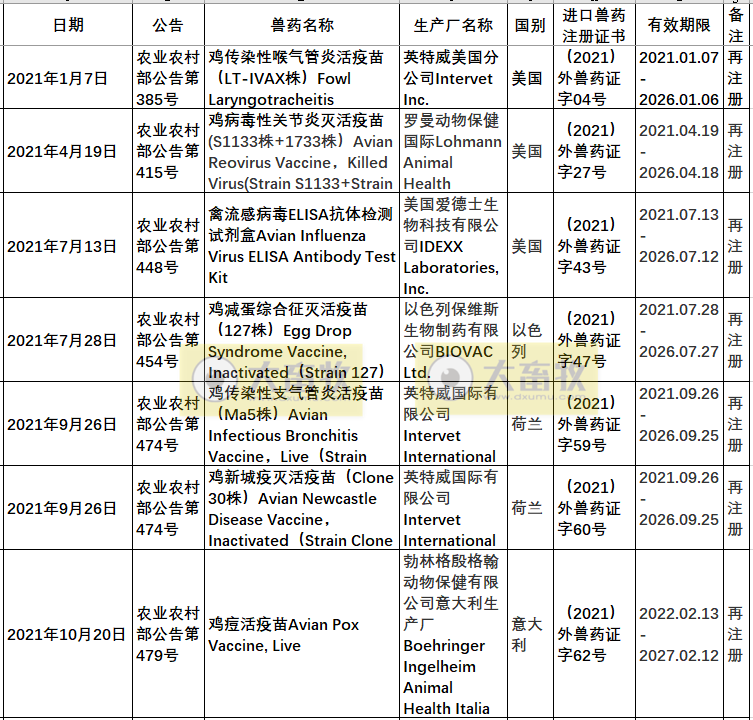Click validity cell 2021.07.28-2026.07.27

(x=679, y=340)
